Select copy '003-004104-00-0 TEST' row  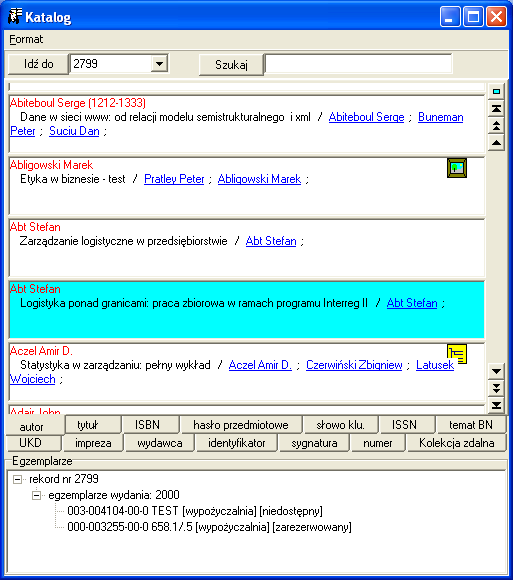click(195, 511)
